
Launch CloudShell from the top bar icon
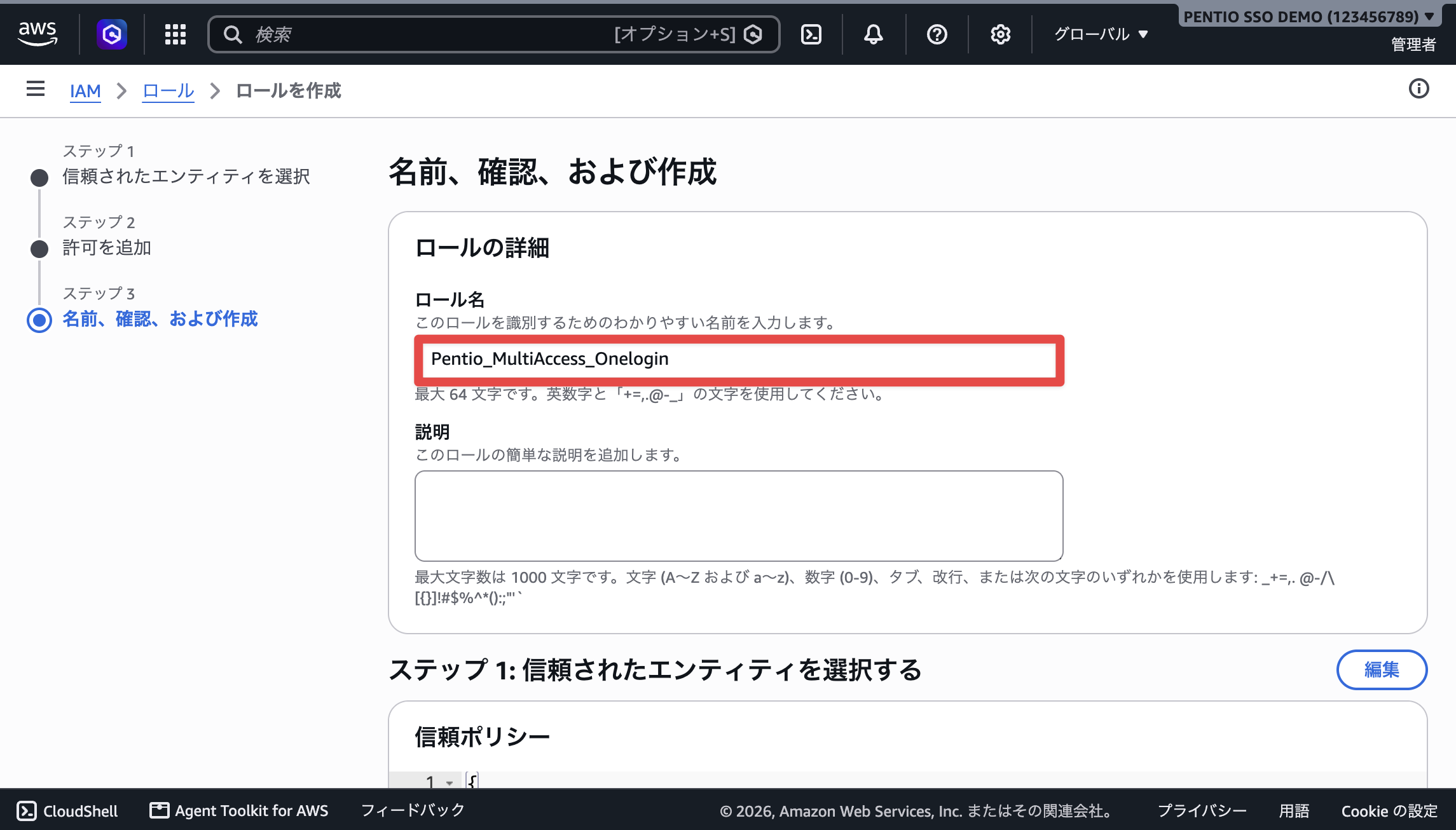pos(811,34)
